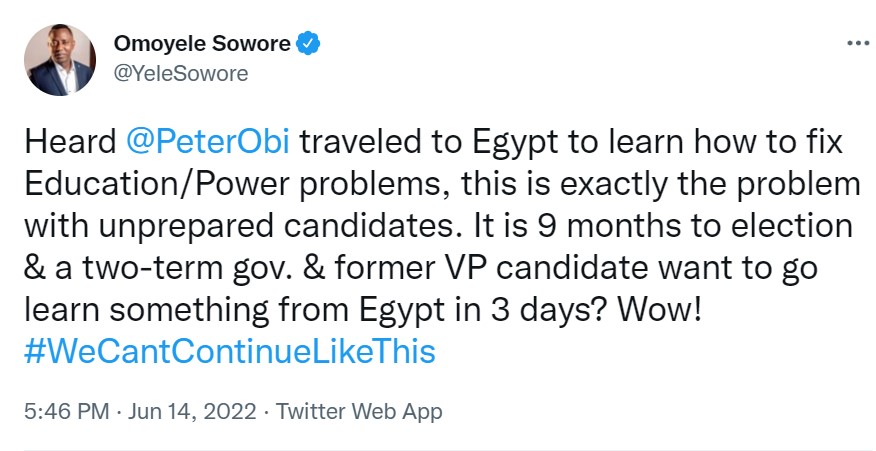Image resolution: width=876 pixels, height=451 pixels.
Task: Open the @YeleSowore handle link
Action: click(181, 73)
